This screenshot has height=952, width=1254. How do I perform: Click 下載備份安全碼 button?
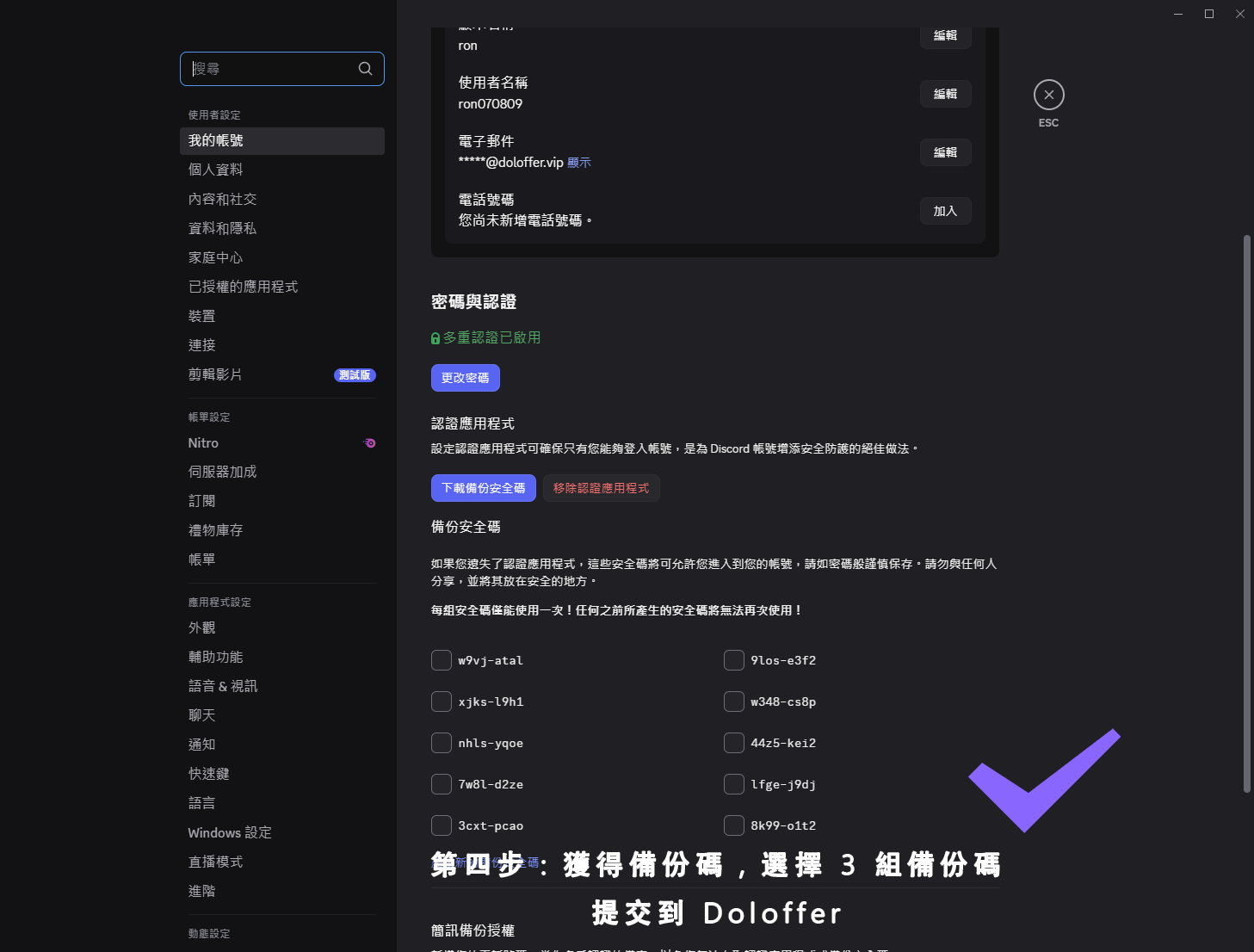(x=484, y=488)
